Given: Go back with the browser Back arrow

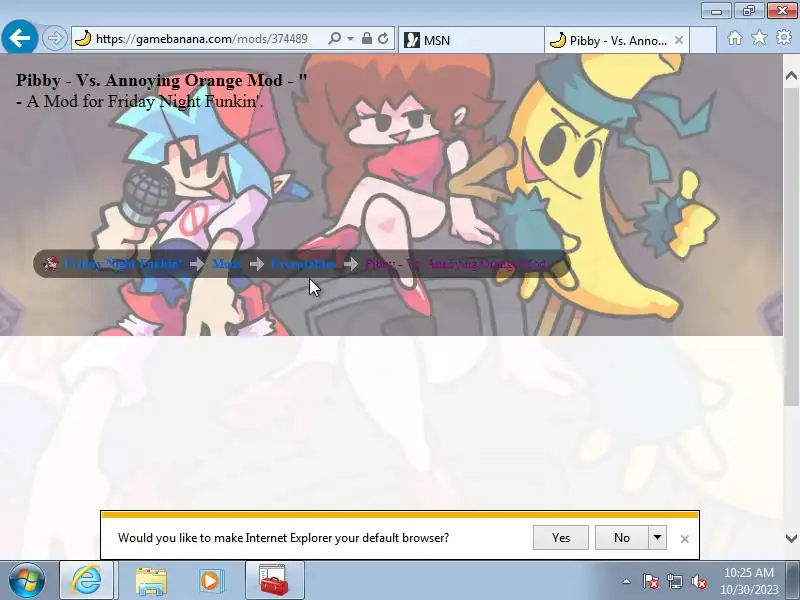Looking at the screenshot, I should click(19, 38).
